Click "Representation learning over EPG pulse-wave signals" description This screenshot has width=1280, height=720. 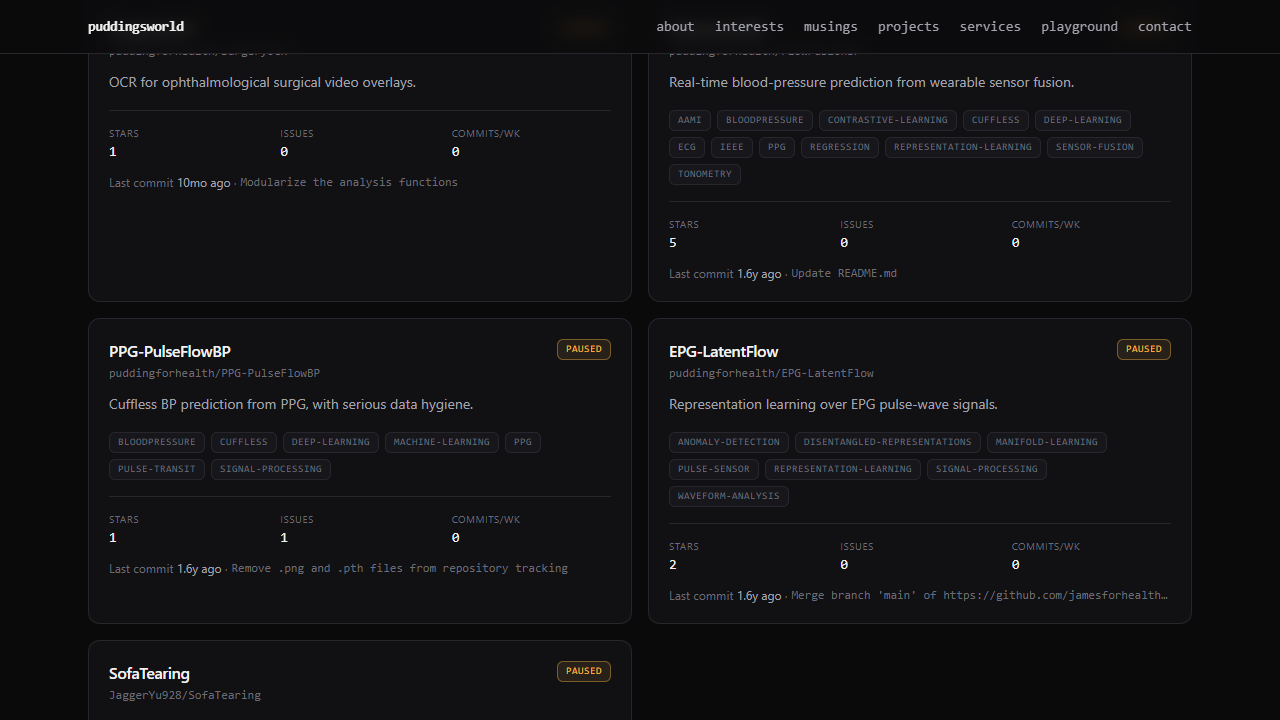click(834, 405)
